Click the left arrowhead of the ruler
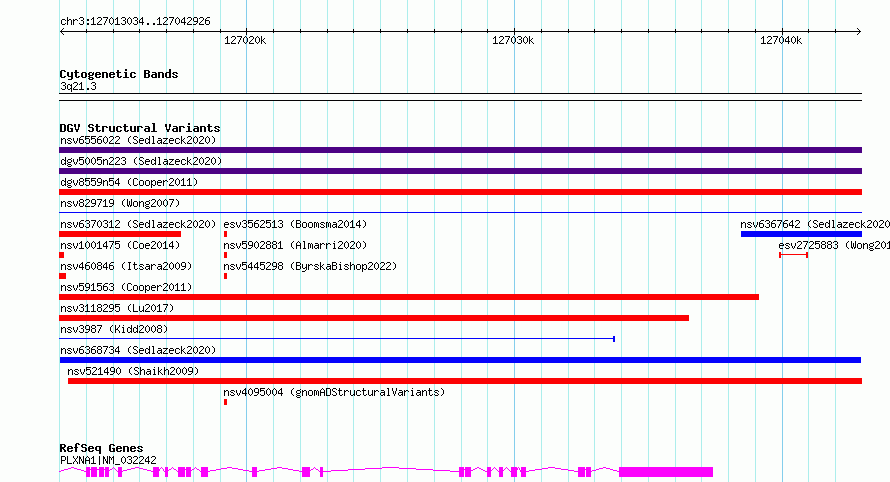The width and height of the screenshot is (890, 482). point(62,32)
